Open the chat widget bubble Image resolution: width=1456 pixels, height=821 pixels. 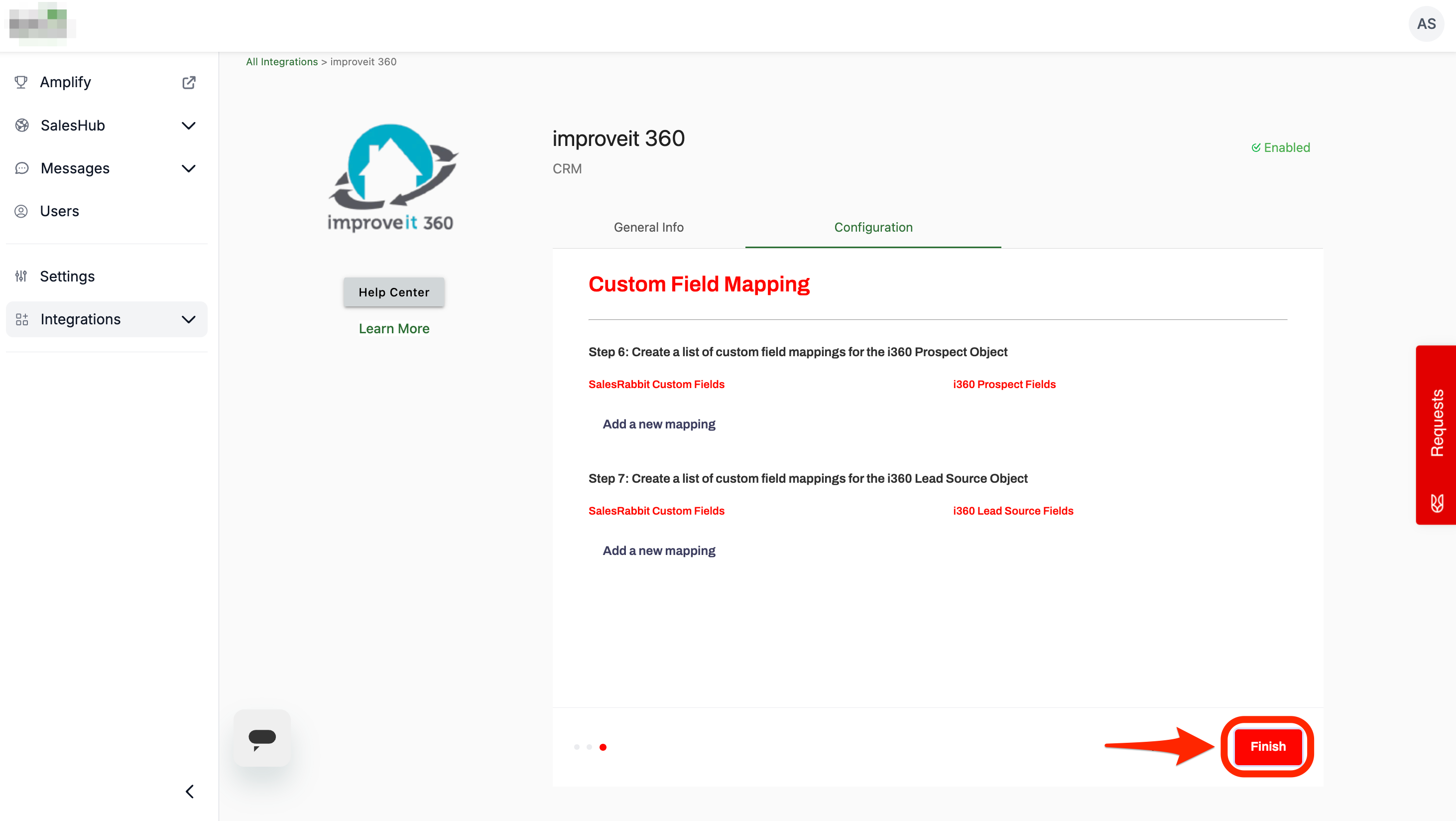(x=262, y=738)
